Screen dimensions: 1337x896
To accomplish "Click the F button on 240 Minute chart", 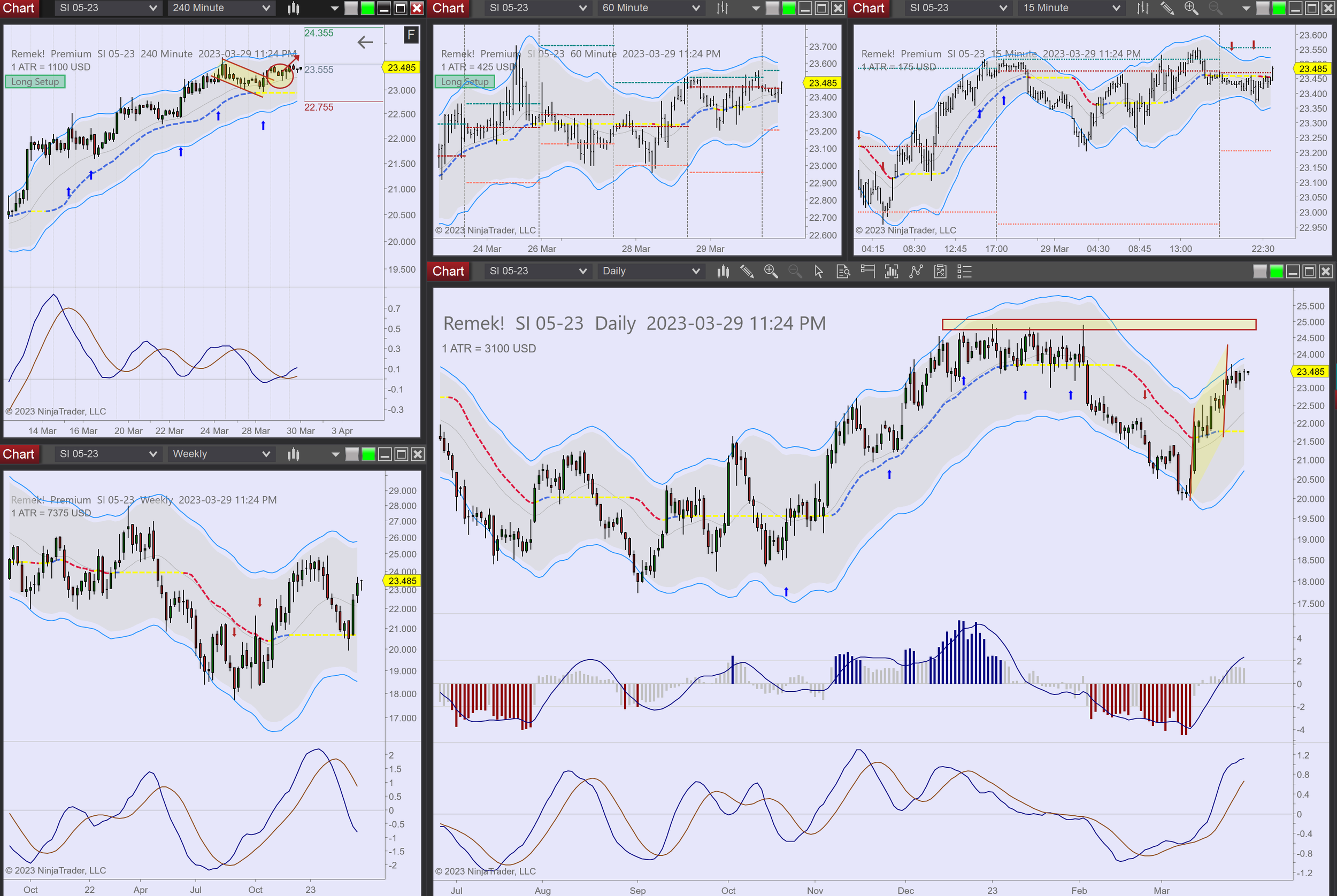I will (410, 35).
